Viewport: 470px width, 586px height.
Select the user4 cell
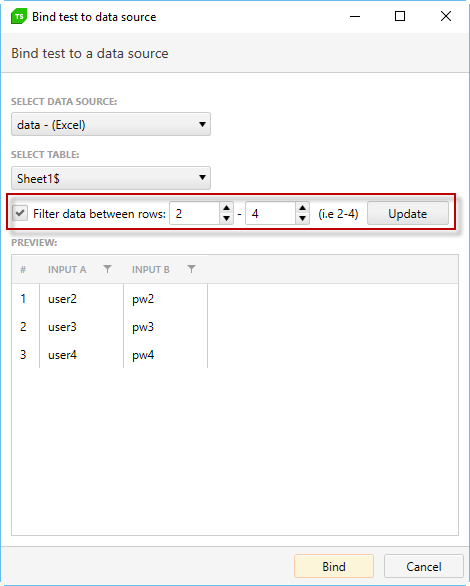81,354
